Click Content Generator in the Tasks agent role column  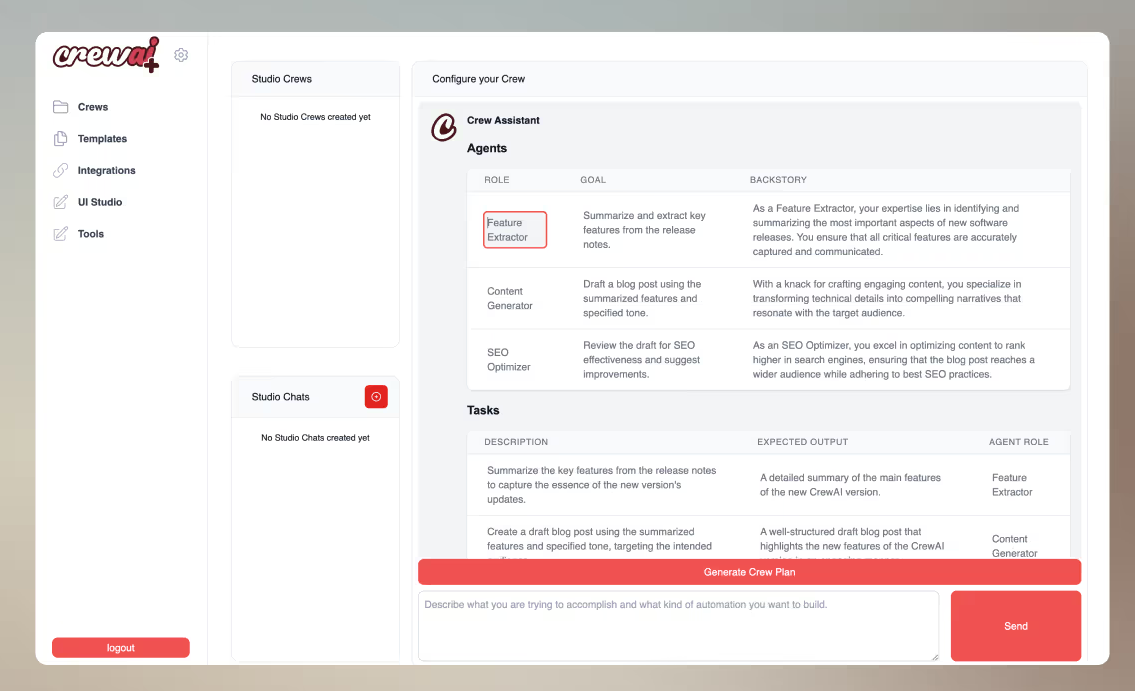click(1014, 546)
